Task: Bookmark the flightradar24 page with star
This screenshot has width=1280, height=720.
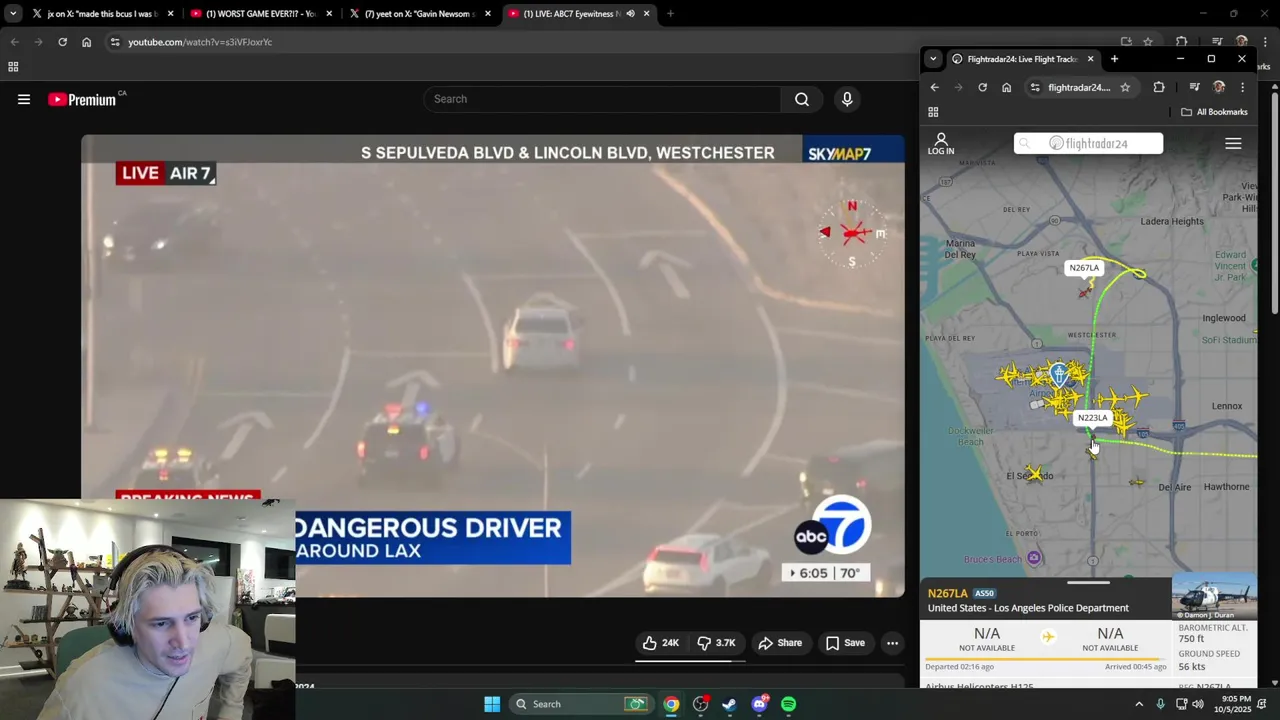Action: [1125, 87]
